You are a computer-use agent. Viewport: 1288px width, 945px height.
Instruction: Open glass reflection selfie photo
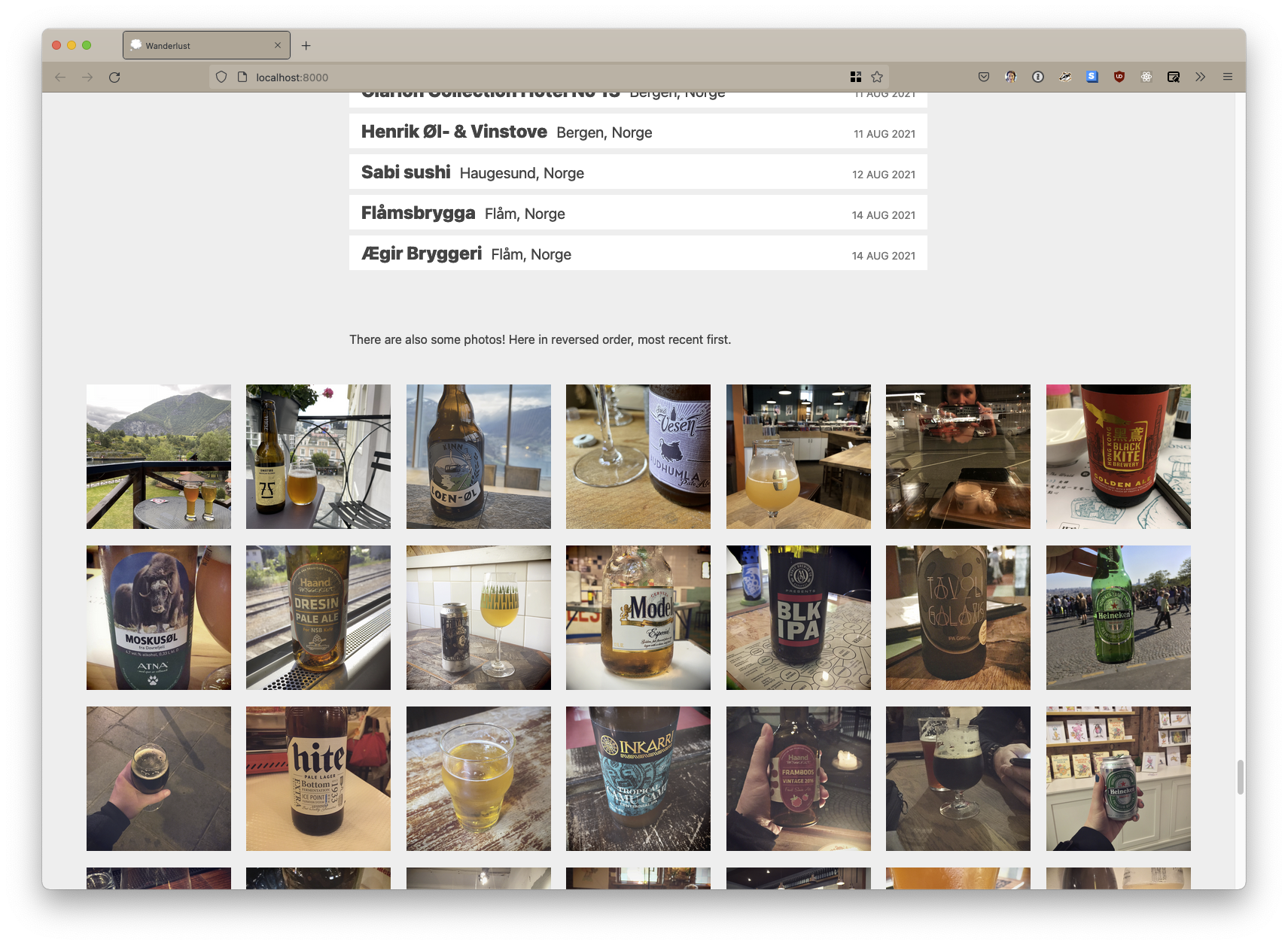[958, 457]
